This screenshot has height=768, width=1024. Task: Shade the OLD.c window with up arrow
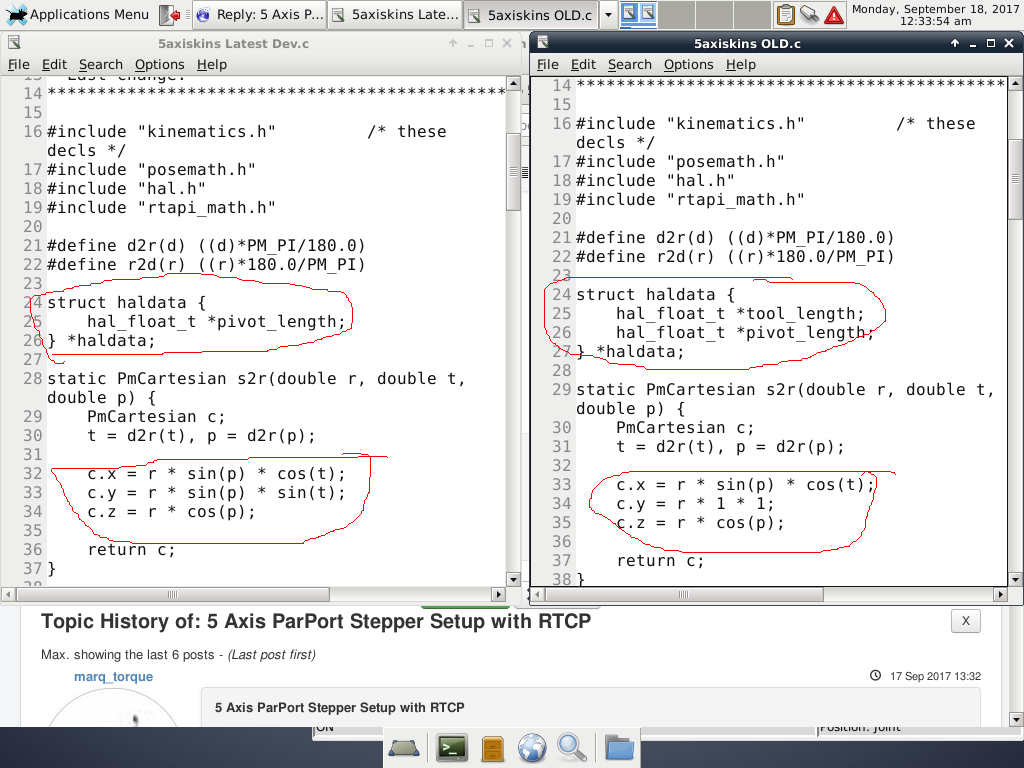tap(955, 43)
